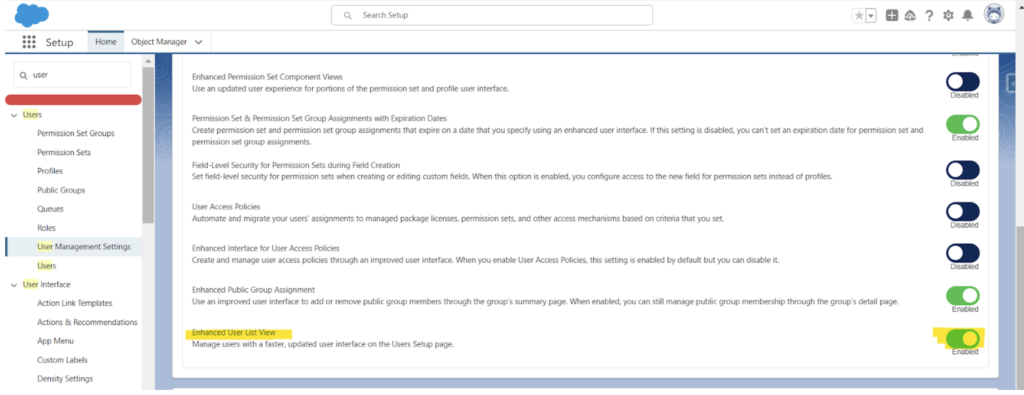The image size is (1024, 395).
Task: Open the user profile avatar
Action: click(994, 14)
